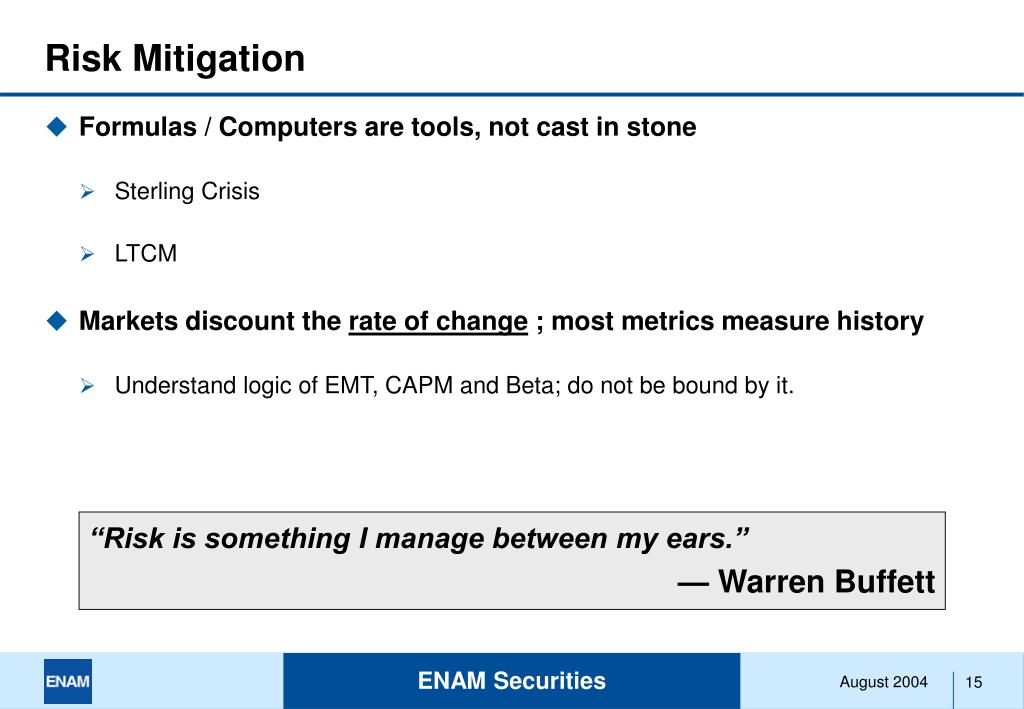Click the diamond bullet beside Formulas / Computers
Viewport: 1024px width, 709px height.
click(x=57, y=126)
